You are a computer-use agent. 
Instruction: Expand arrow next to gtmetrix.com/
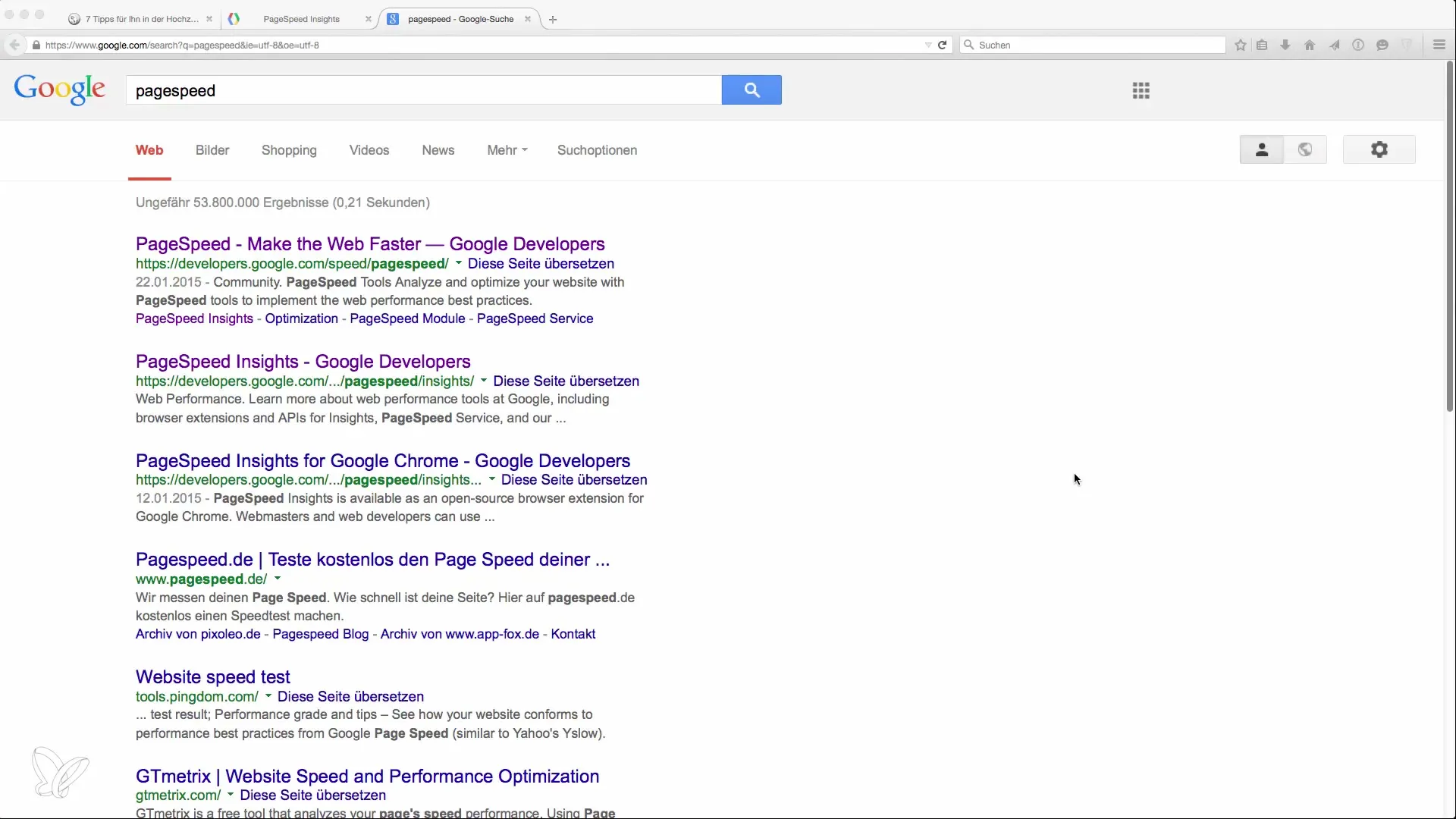click(x=231, y=795)
